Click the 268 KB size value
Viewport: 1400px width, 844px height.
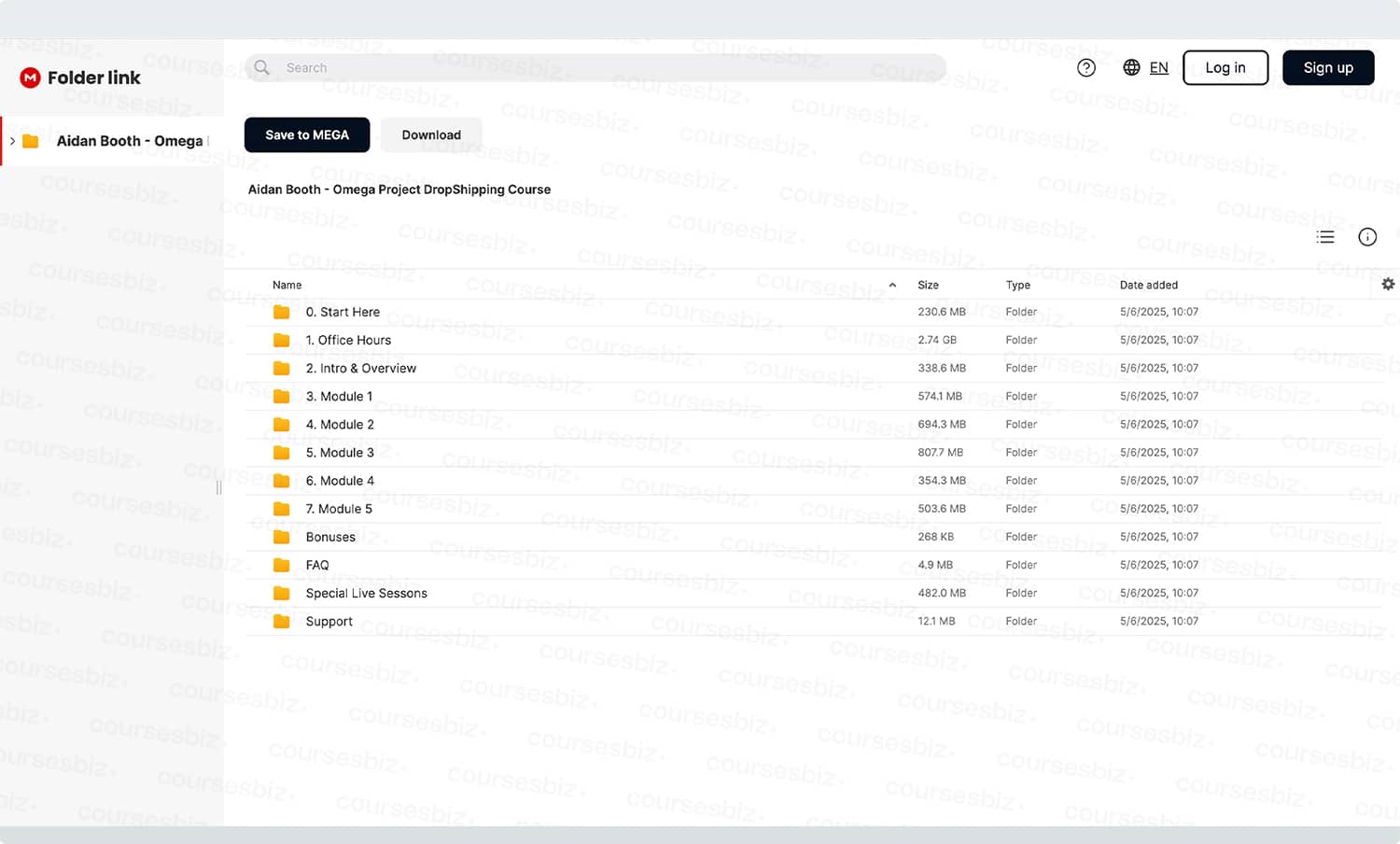click(935, 537)
